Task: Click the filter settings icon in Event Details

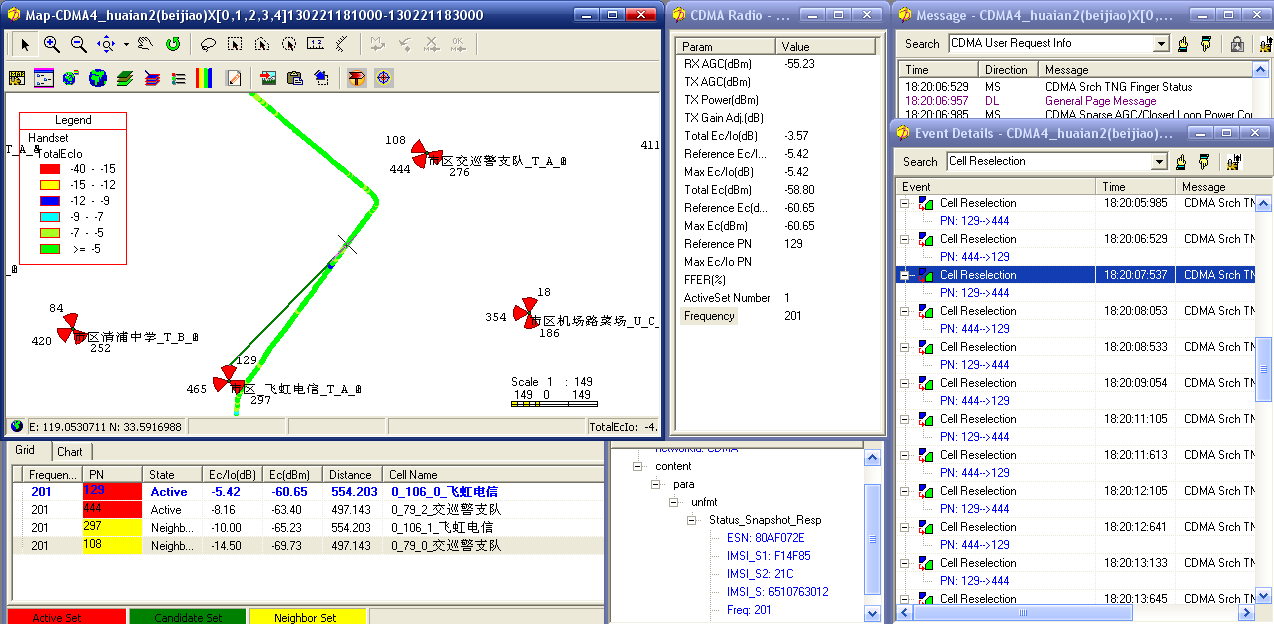Action: (x=1232, y=161)
